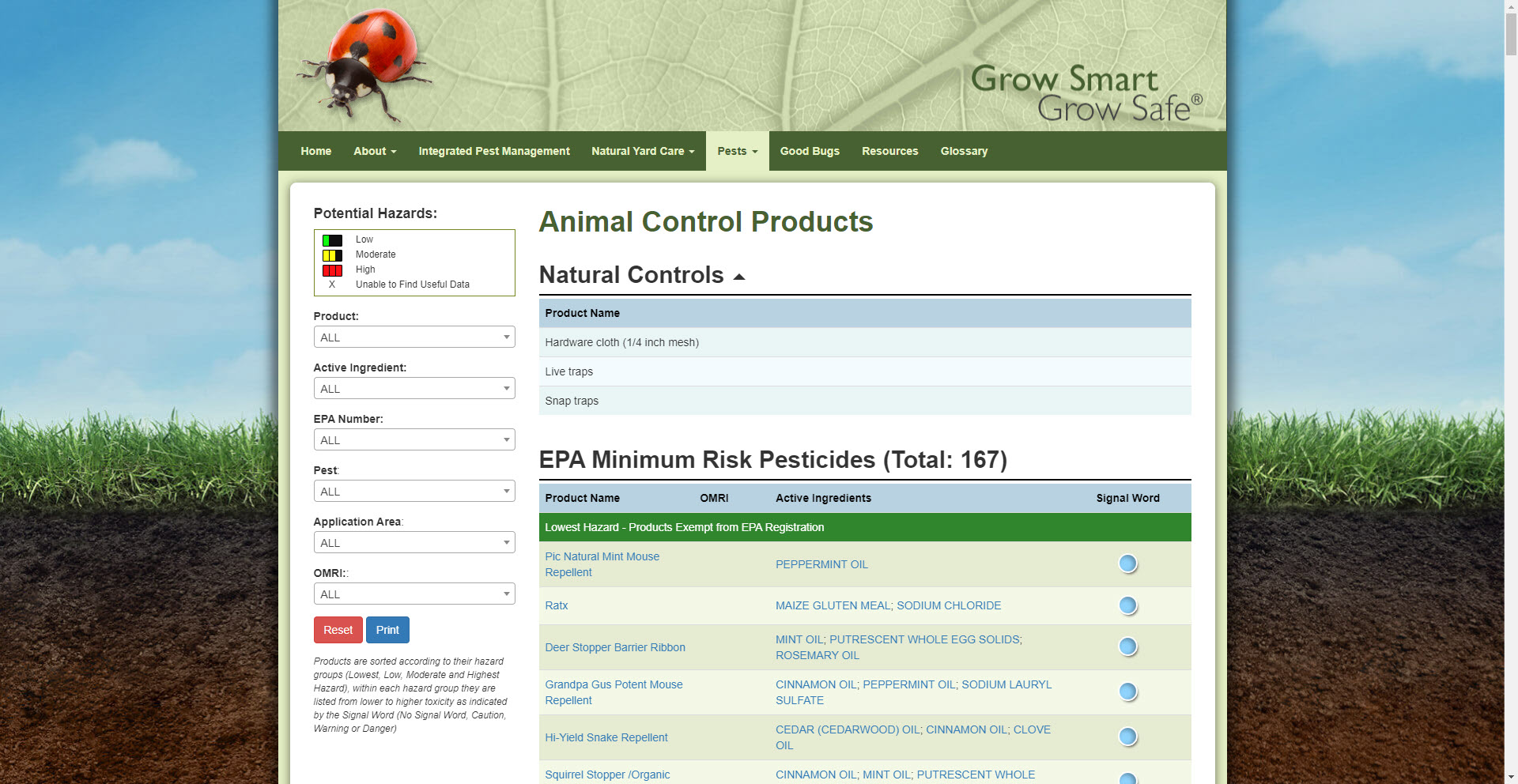Click SODIUM LAURYL SULFATE ingredient link
Screen dimensions: 1518x784
pyautogui.click(x=913, y=692)
